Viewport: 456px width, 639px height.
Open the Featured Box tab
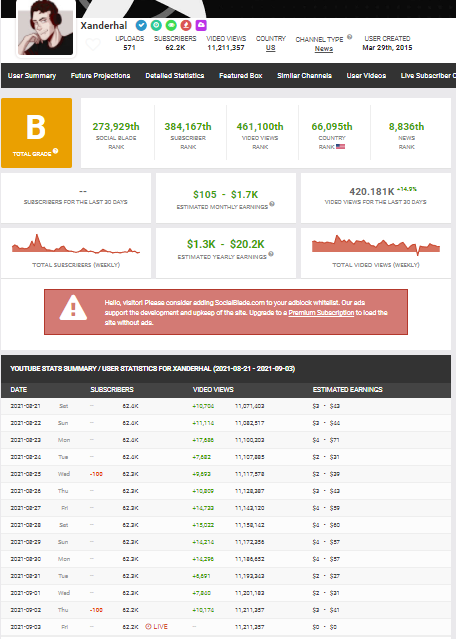(x=240, y=76)
